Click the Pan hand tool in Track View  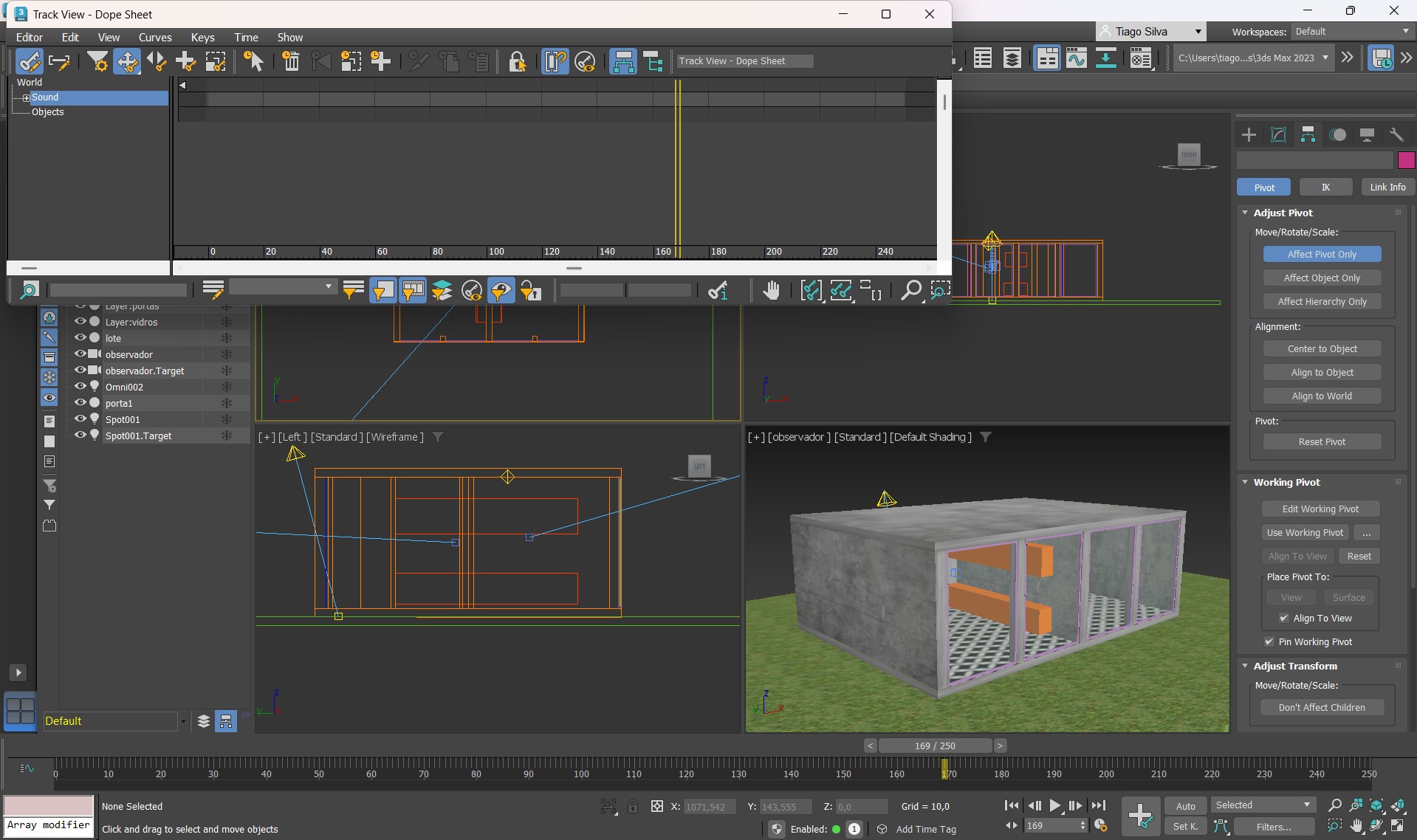(x=771, y=291)
